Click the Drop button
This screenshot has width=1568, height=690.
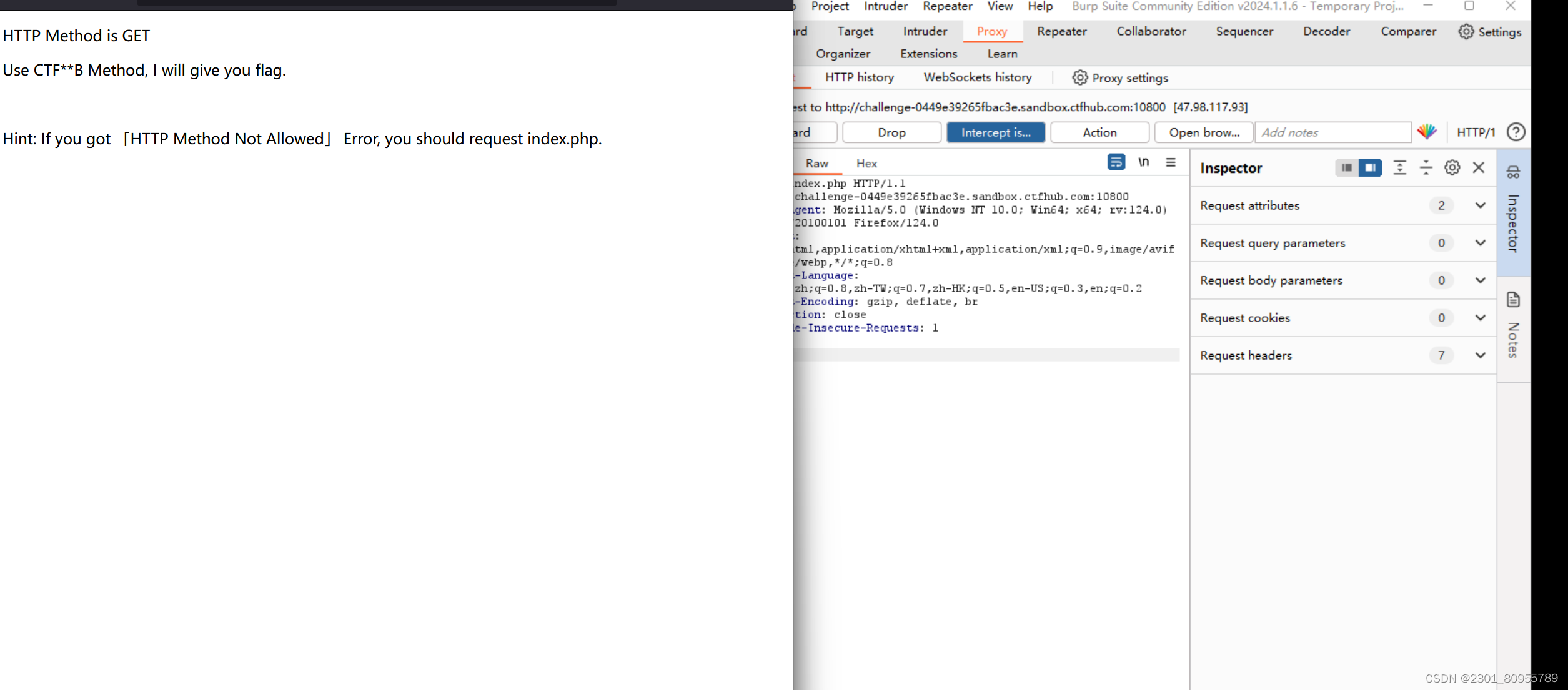tap(891, 132)
